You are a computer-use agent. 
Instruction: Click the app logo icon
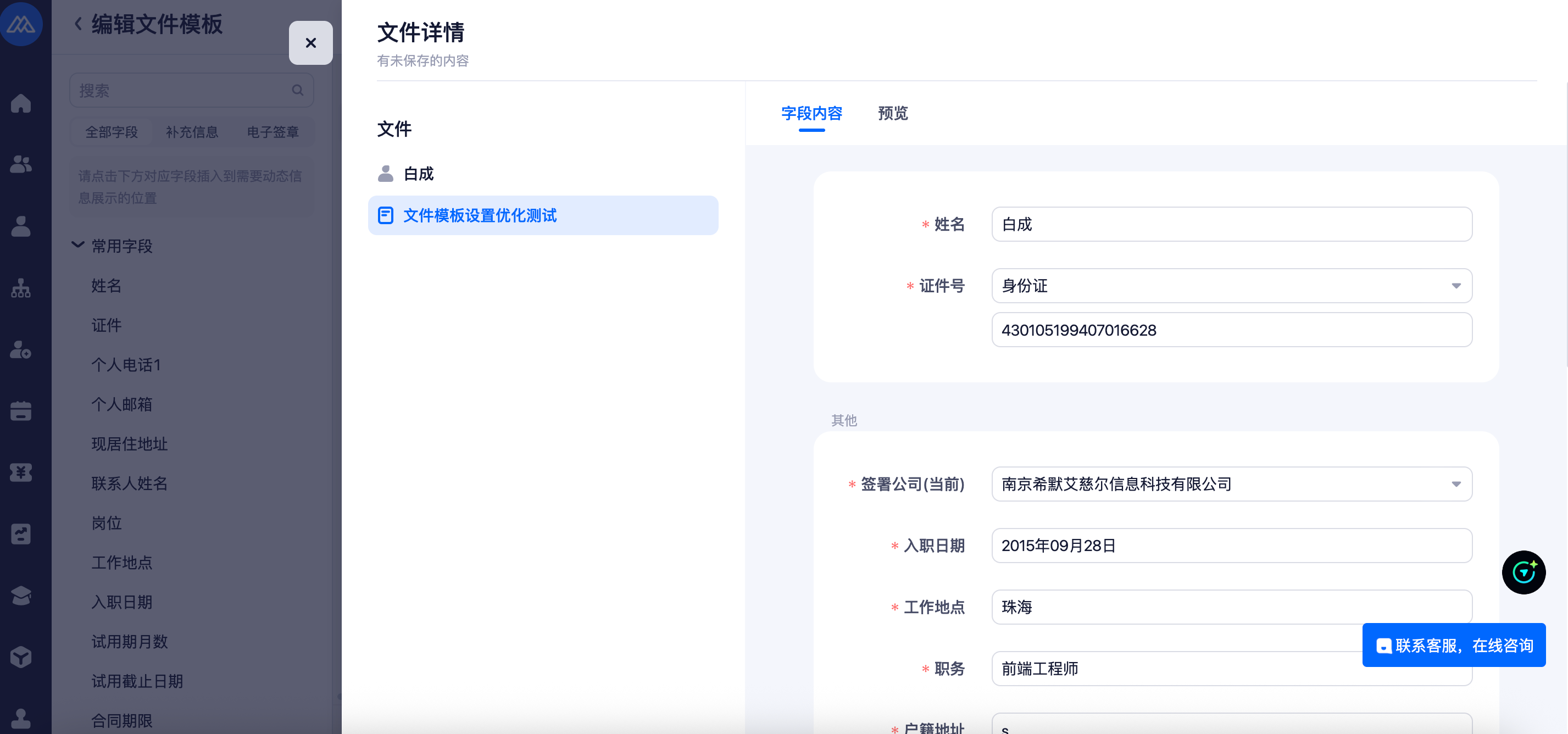21,24
